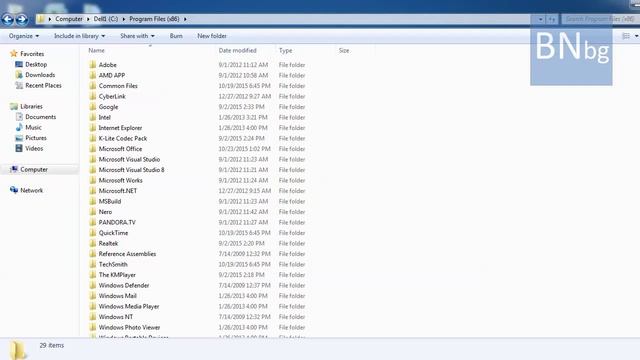Click the Music note icon in Libraries
Viewport: 640px width, 360px height.
pyautogui.click(x=19, y=127)
